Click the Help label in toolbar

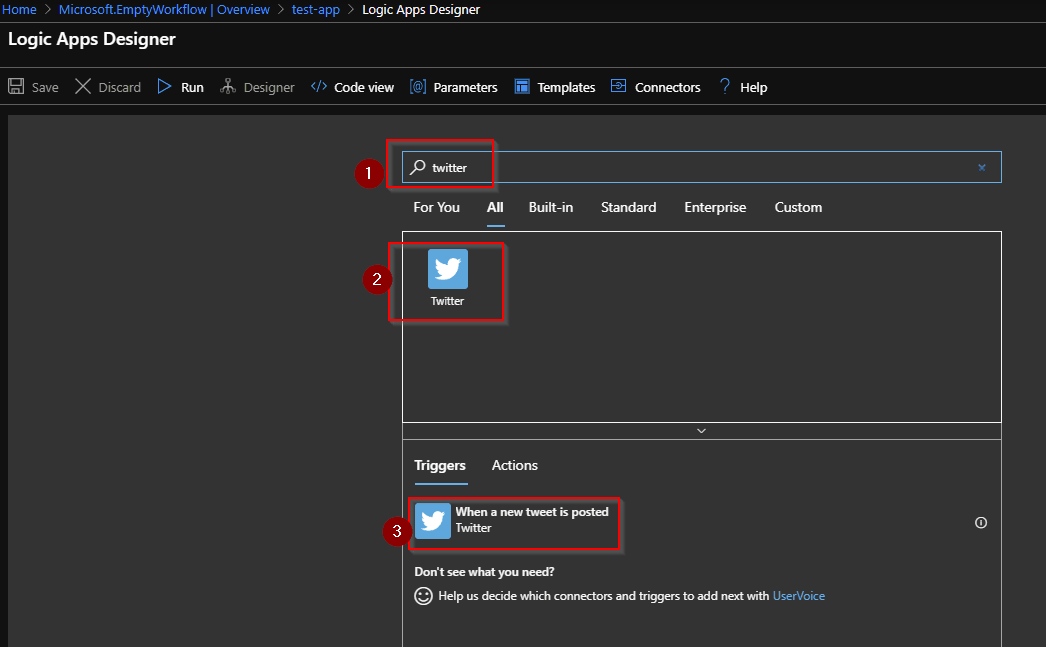(754, 87)
